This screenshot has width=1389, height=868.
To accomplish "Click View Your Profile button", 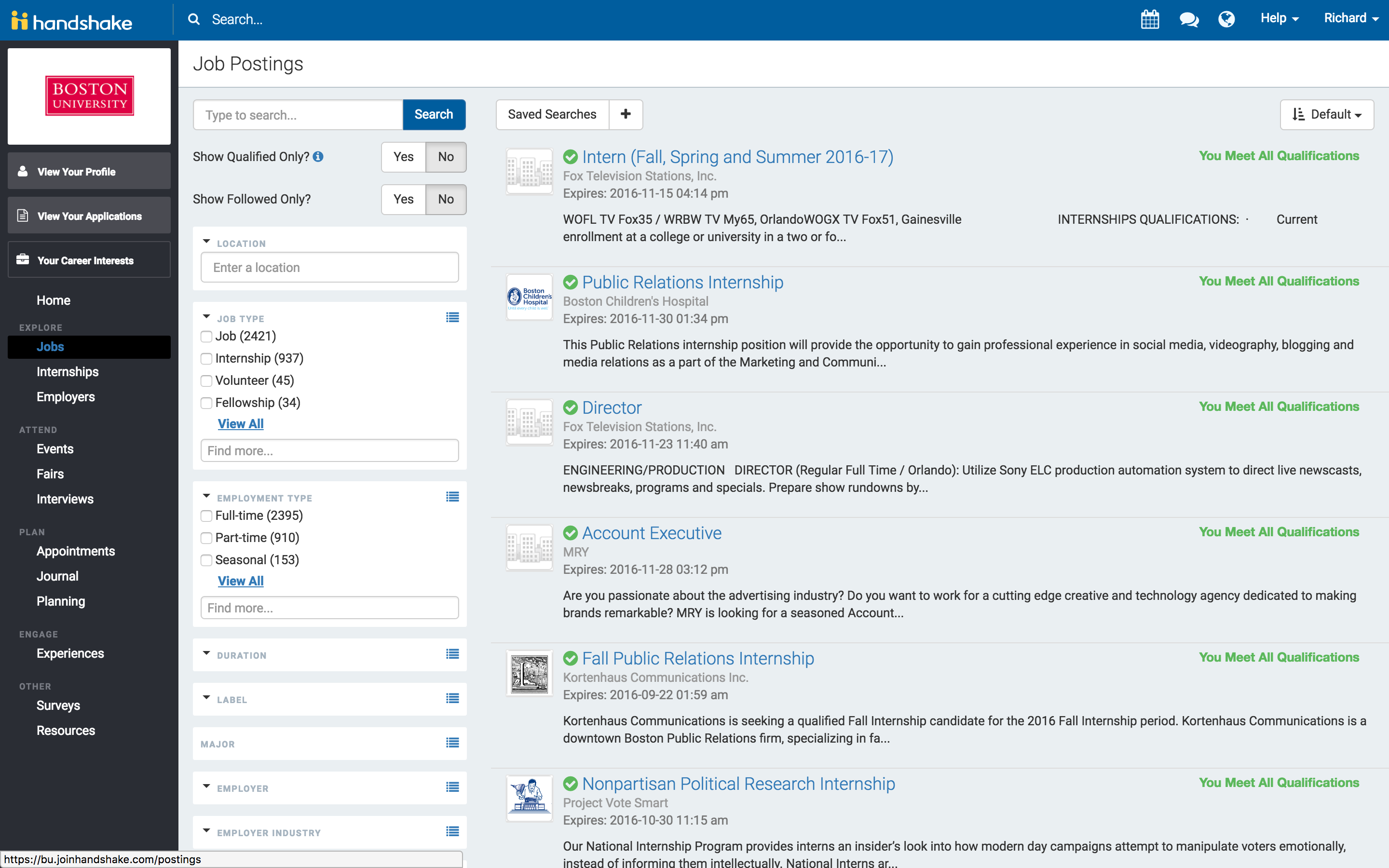I will point(89,171).
